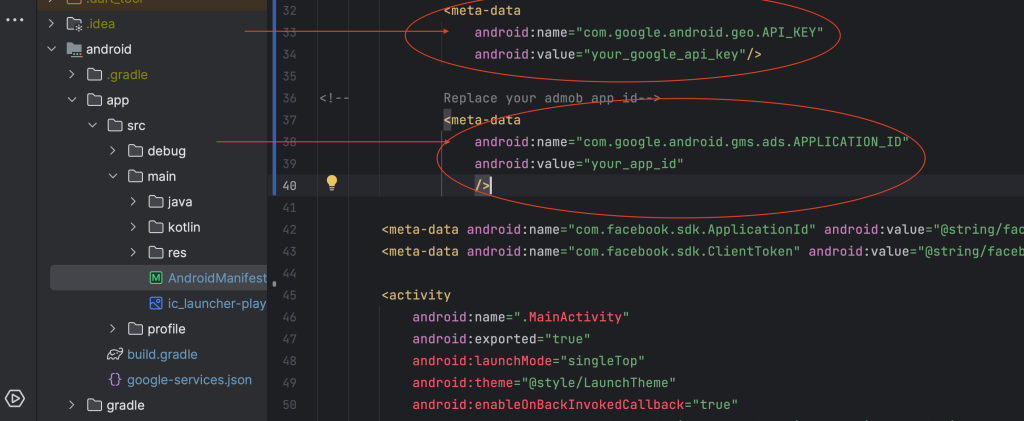Click "com.google.android.geo.API_KEY" in the editor
The image size is (1024, 421).
(x=700, y=33)
